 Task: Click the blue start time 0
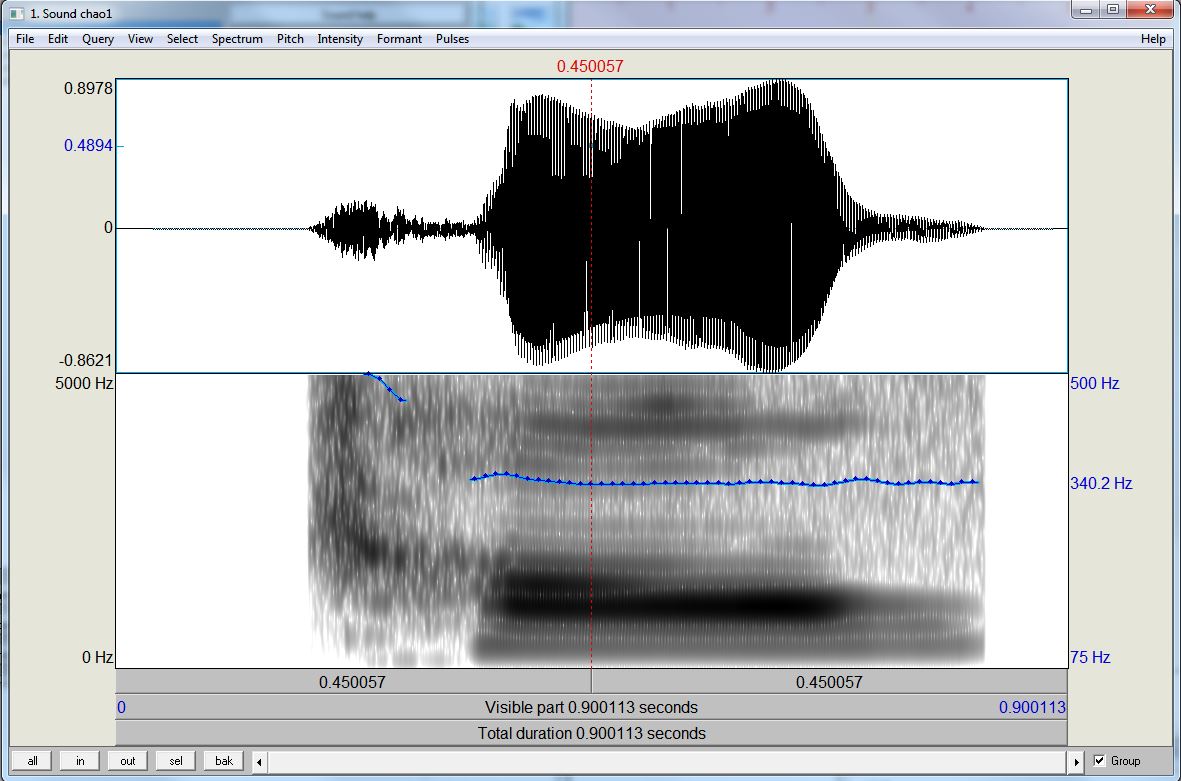click(x=121, y=708)
